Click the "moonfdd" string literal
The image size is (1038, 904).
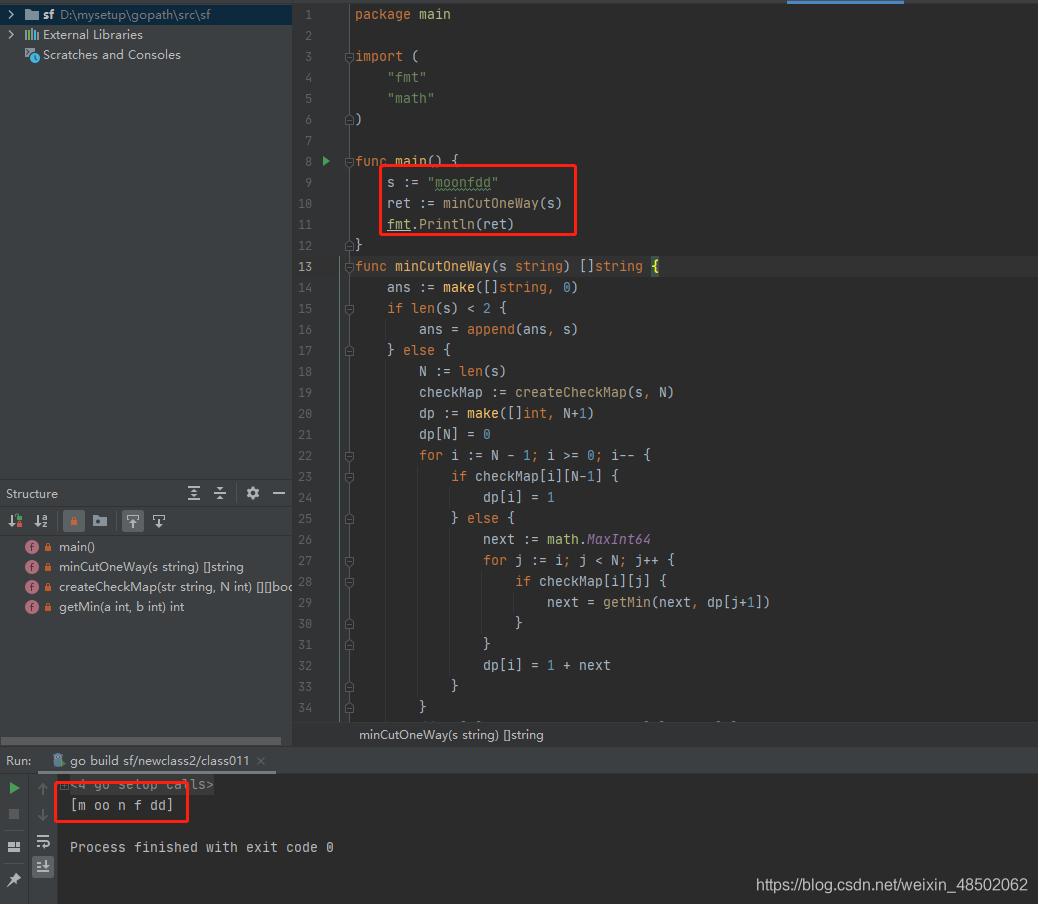463,183
